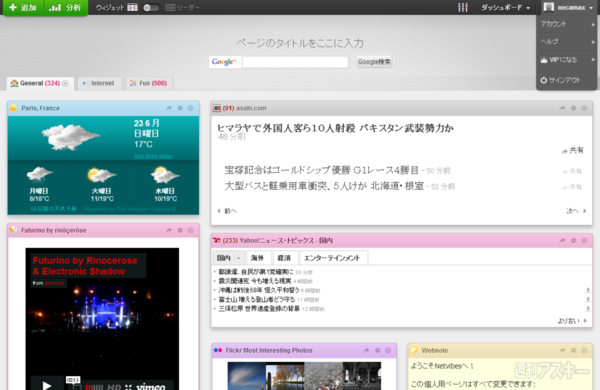The width and height of the screenshot is (600, 390).
Task: Click the column layout icon in top bar
Action: pos(463,7)
